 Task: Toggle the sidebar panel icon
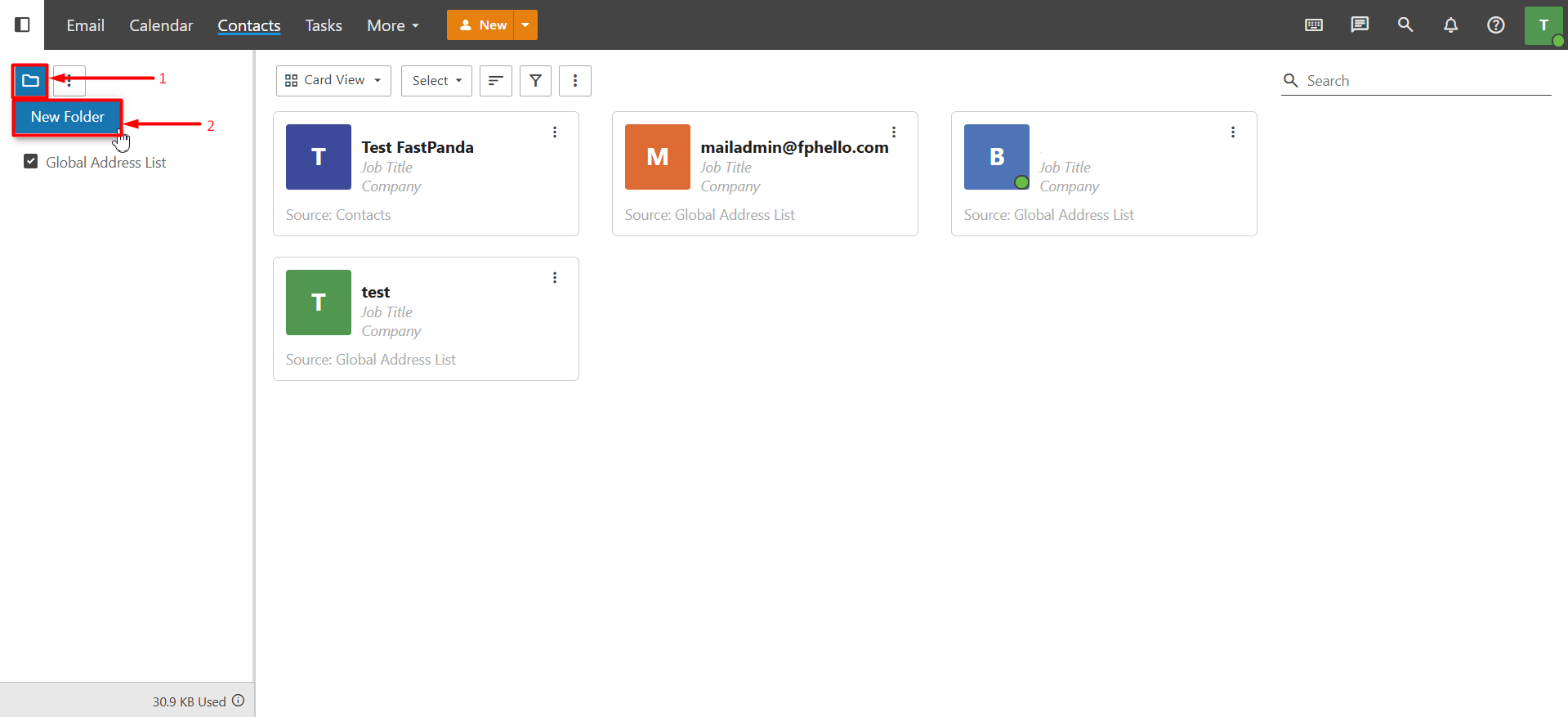[22, 25]
